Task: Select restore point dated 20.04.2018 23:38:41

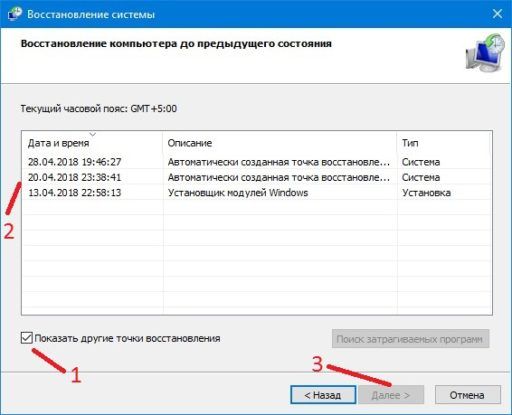Action: point(257,177)
